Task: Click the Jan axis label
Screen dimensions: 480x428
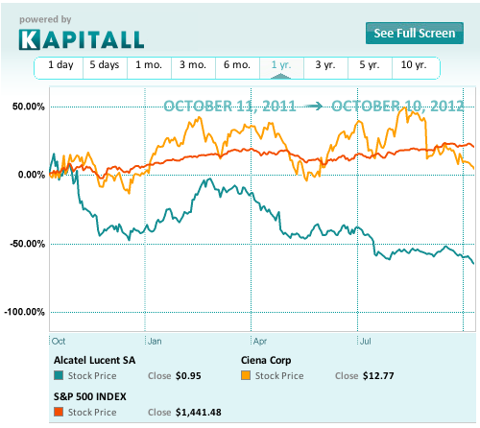Action: pyautogui.click(x=155, y=341)
